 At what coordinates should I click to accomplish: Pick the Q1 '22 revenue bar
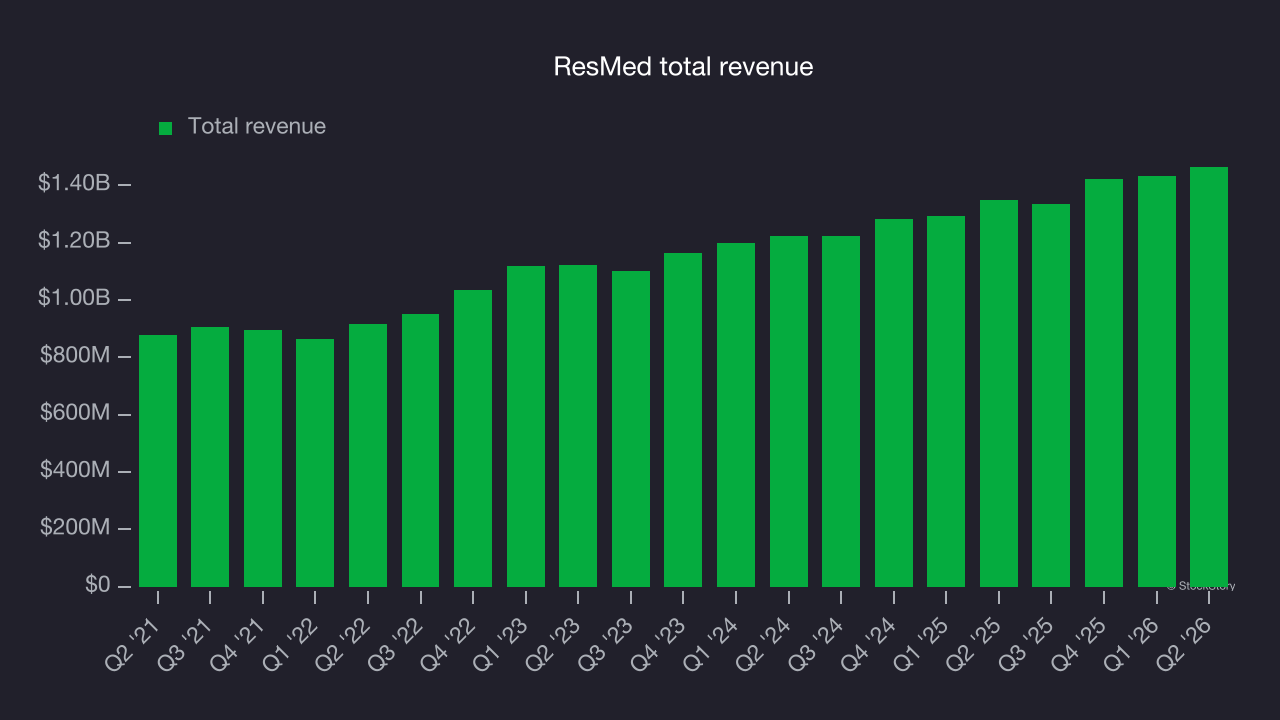pos(315,463)
